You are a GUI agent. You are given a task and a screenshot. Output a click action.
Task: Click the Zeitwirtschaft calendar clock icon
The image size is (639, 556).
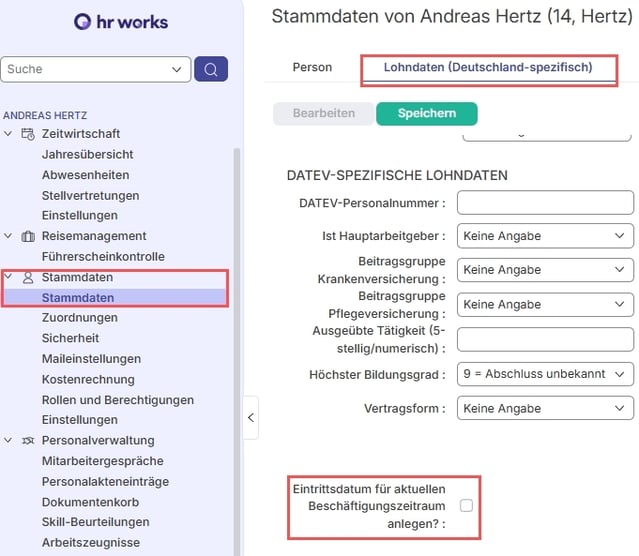tap(28, 134)
